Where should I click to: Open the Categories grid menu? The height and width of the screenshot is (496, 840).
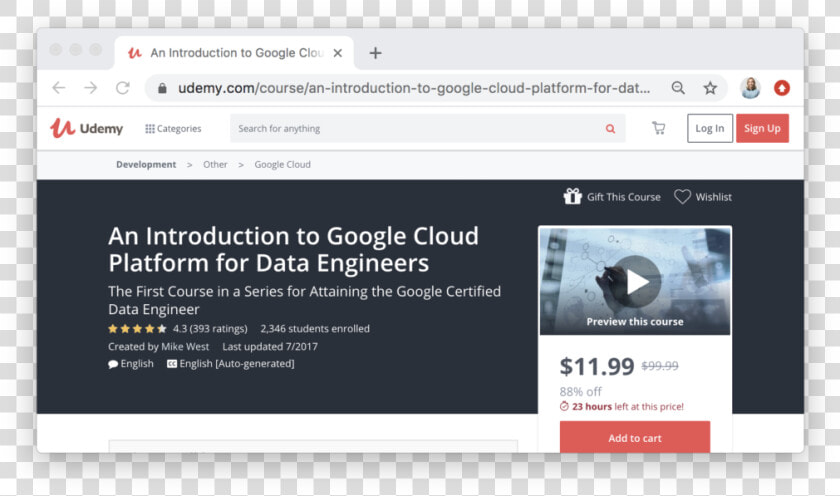coord(173,129)
